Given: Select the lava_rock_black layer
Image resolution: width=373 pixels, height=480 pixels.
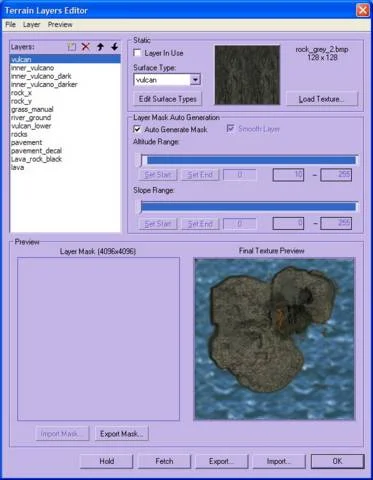Looking at the screenshot, I should 36,159.
